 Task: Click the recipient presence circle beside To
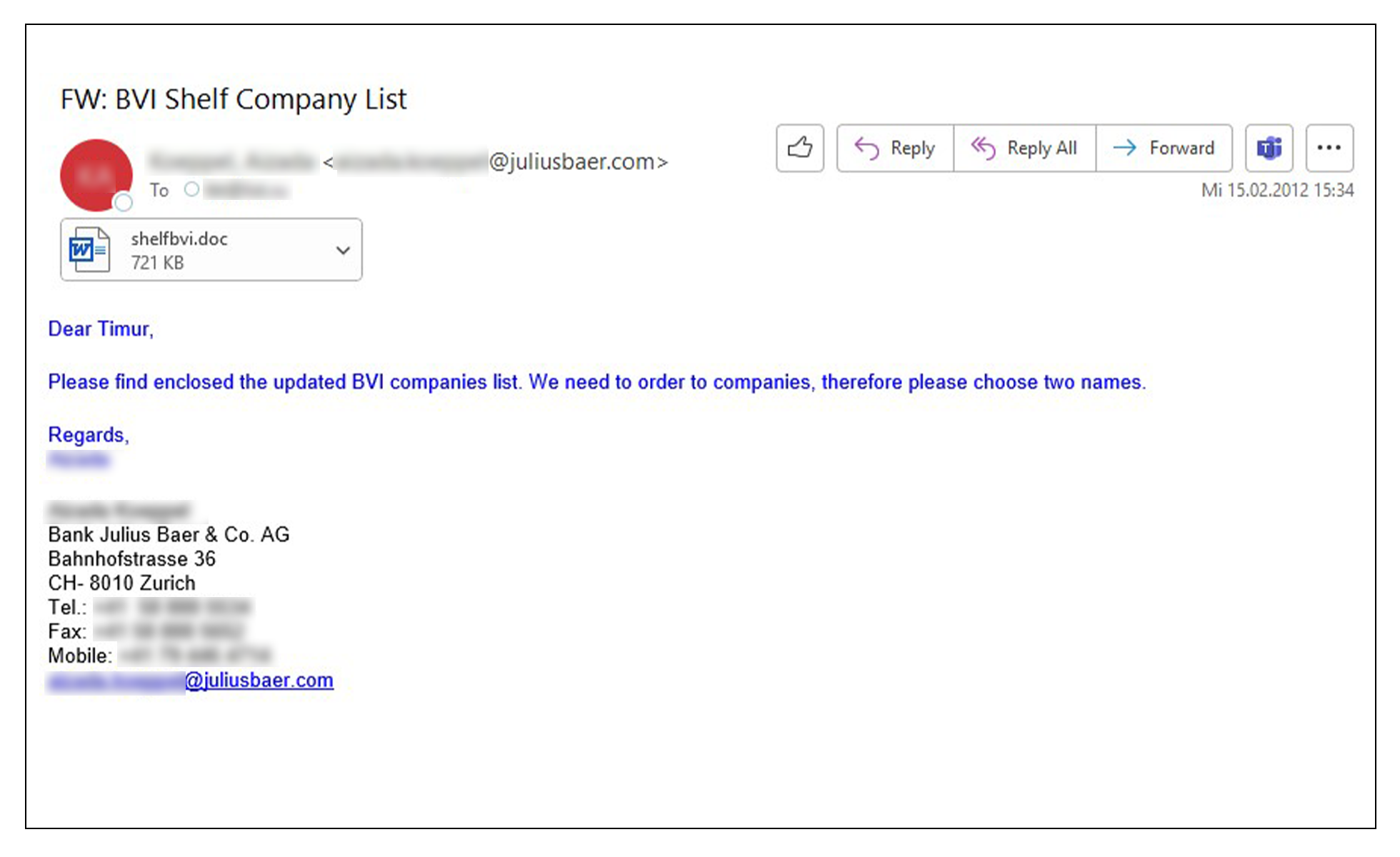(191, 189)
